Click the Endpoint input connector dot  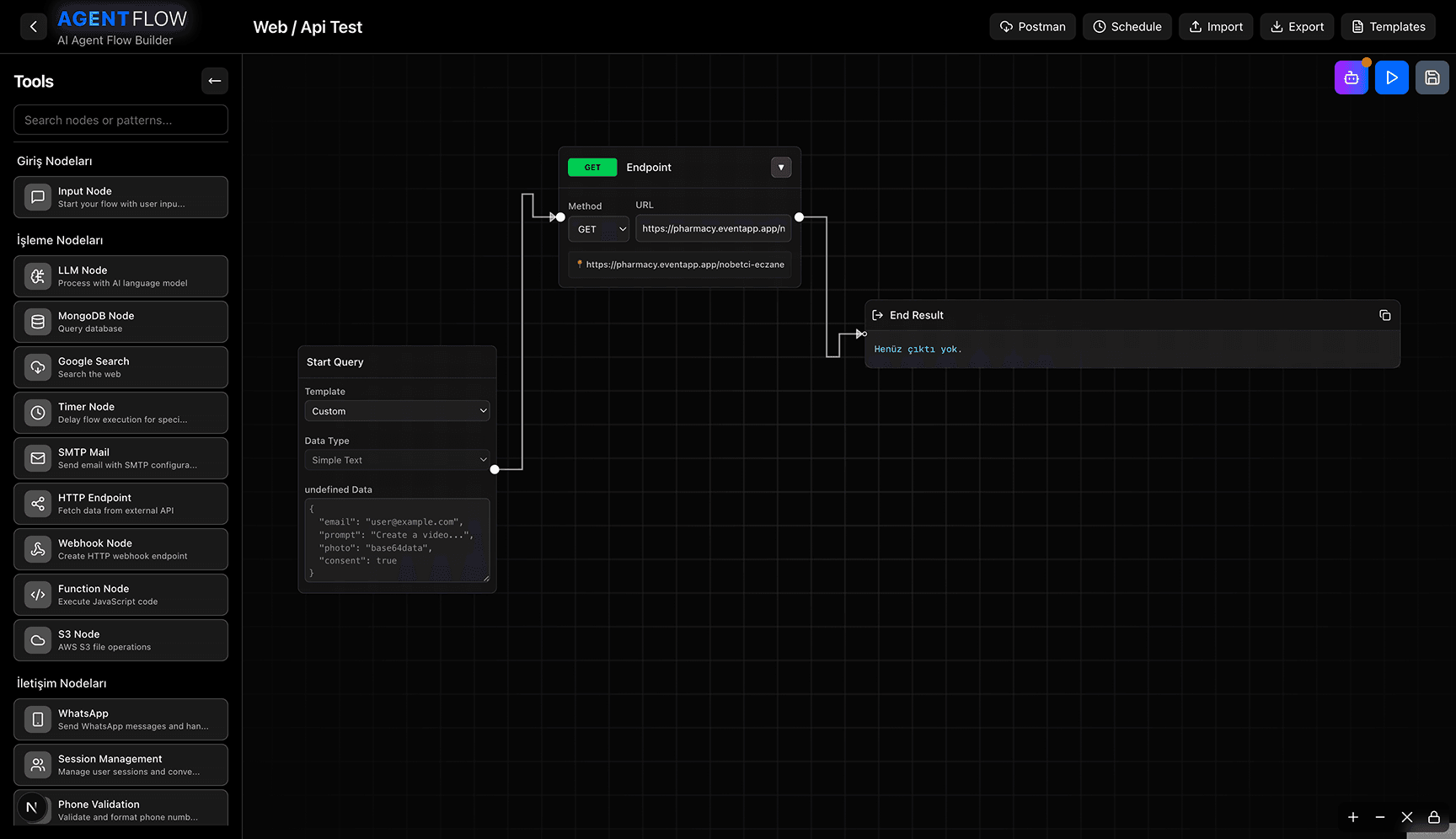560,217
